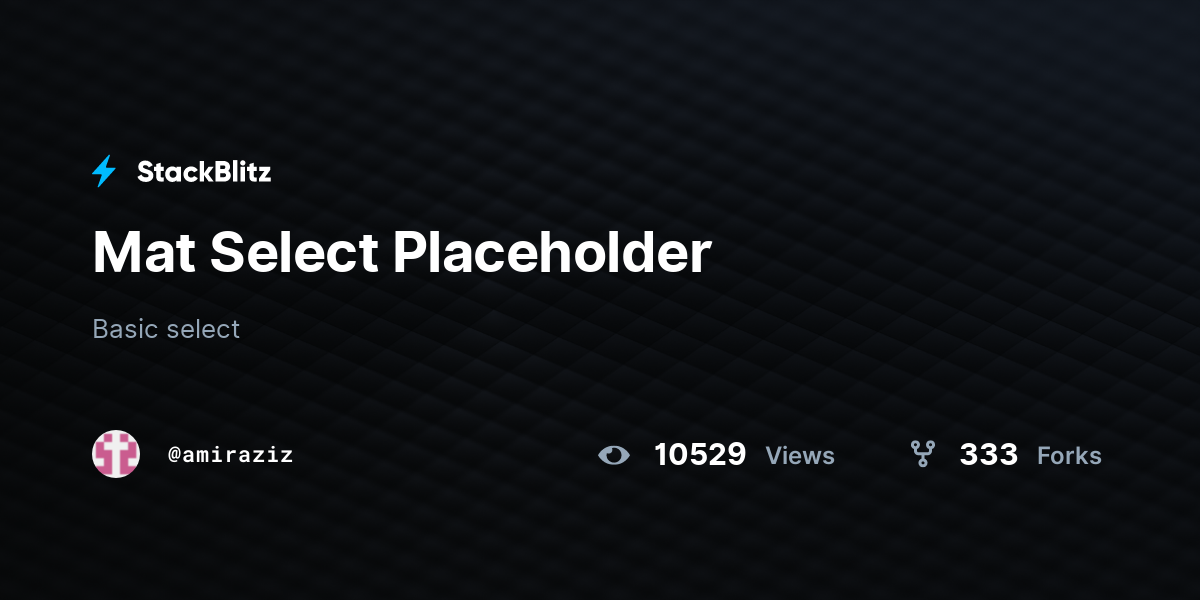Viewport: 1200px width, 600px height.
Task: Select the Mat Select Placeholder title
Action: 401,253
